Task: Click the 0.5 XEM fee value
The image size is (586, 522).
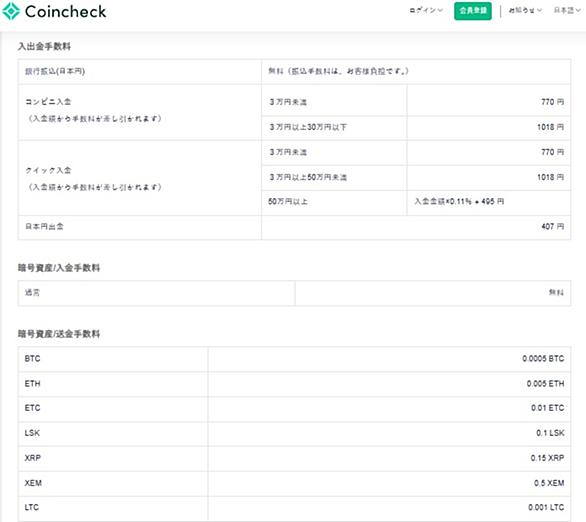Action: click(x=549, y=483)
